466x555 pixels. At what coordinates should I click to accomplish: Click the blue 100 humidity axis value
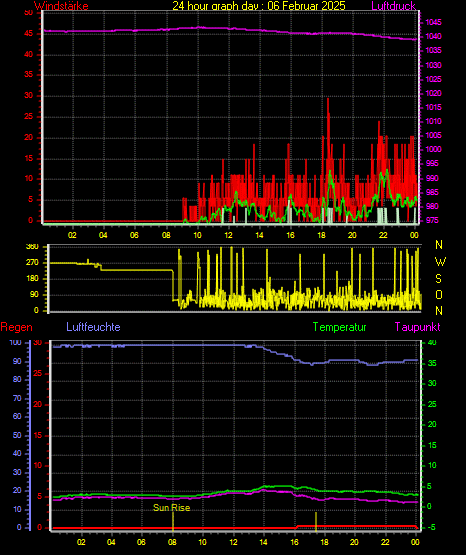(16, 343)
